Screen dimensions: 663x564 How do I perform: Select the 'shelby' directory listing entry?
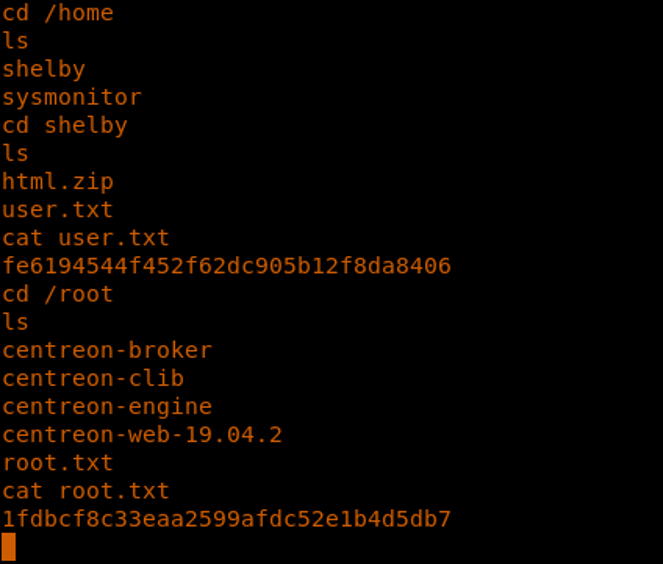[x=43, y=69]
